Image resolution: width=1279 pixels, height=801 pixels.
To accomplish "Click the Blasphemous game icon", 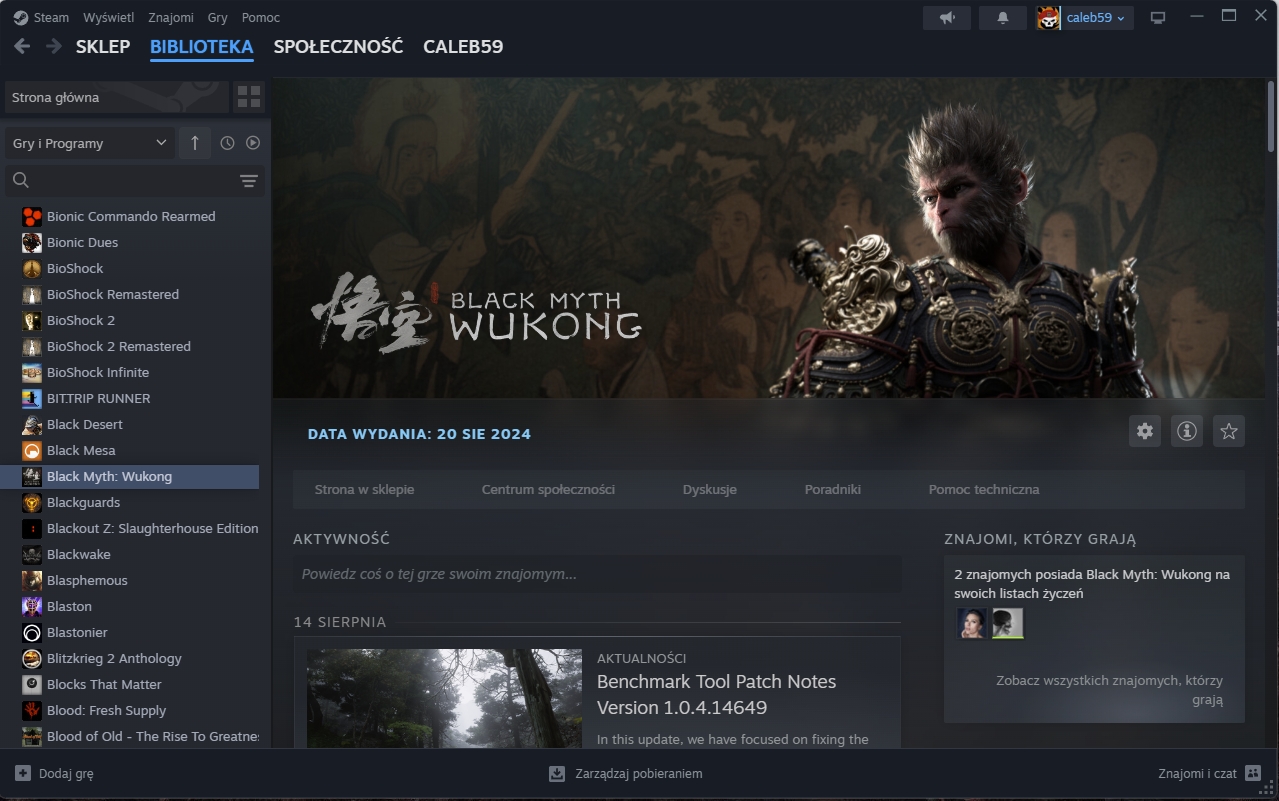I will (31, 580).
